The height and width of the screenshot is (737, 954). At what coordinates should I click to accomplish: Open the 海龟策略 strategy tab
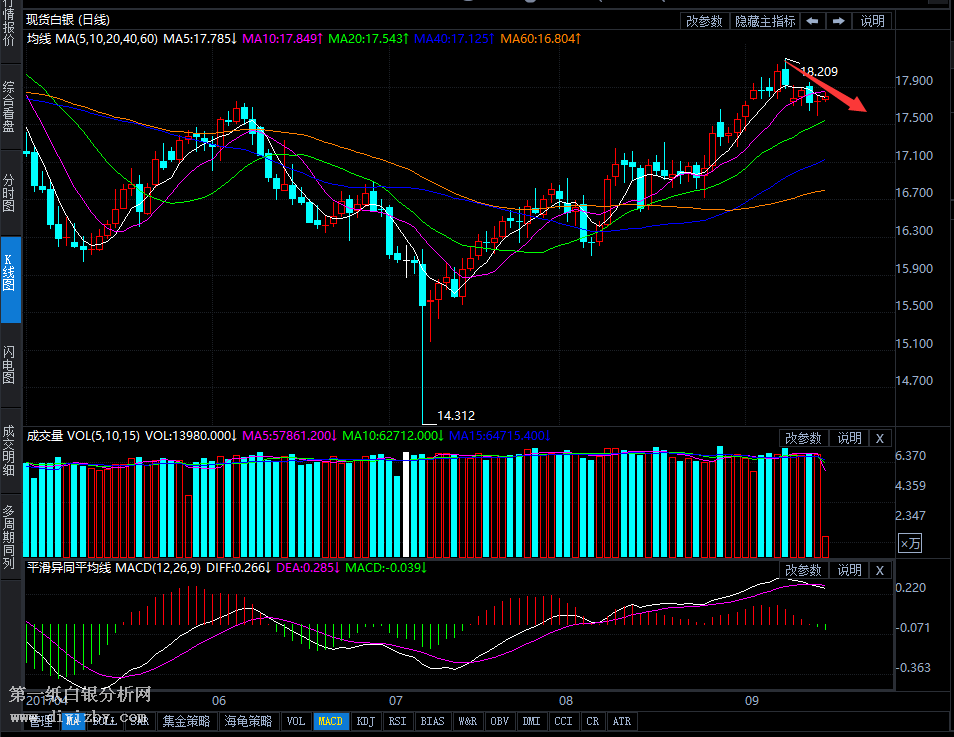pos(247,721)
